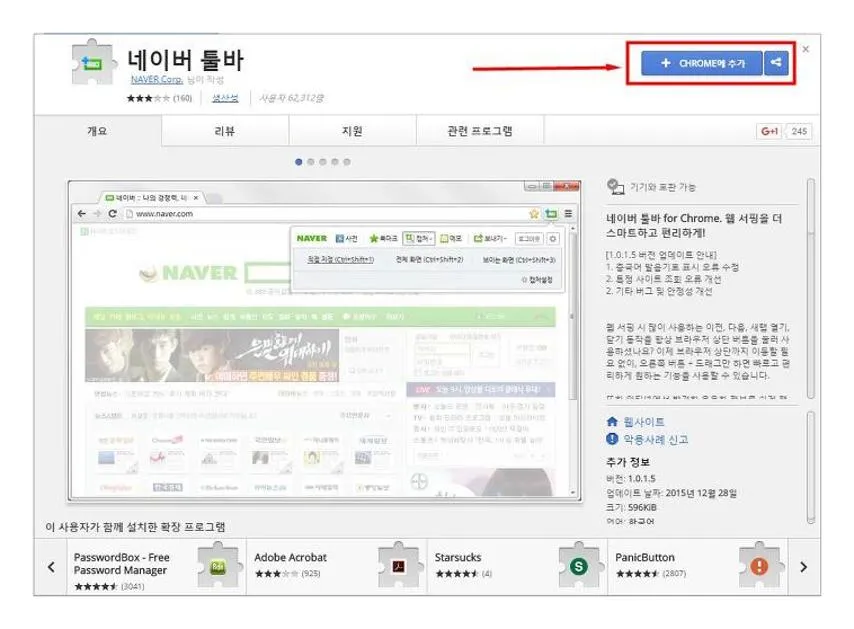Open the preview browser hamburger menu

click(568, 214)
